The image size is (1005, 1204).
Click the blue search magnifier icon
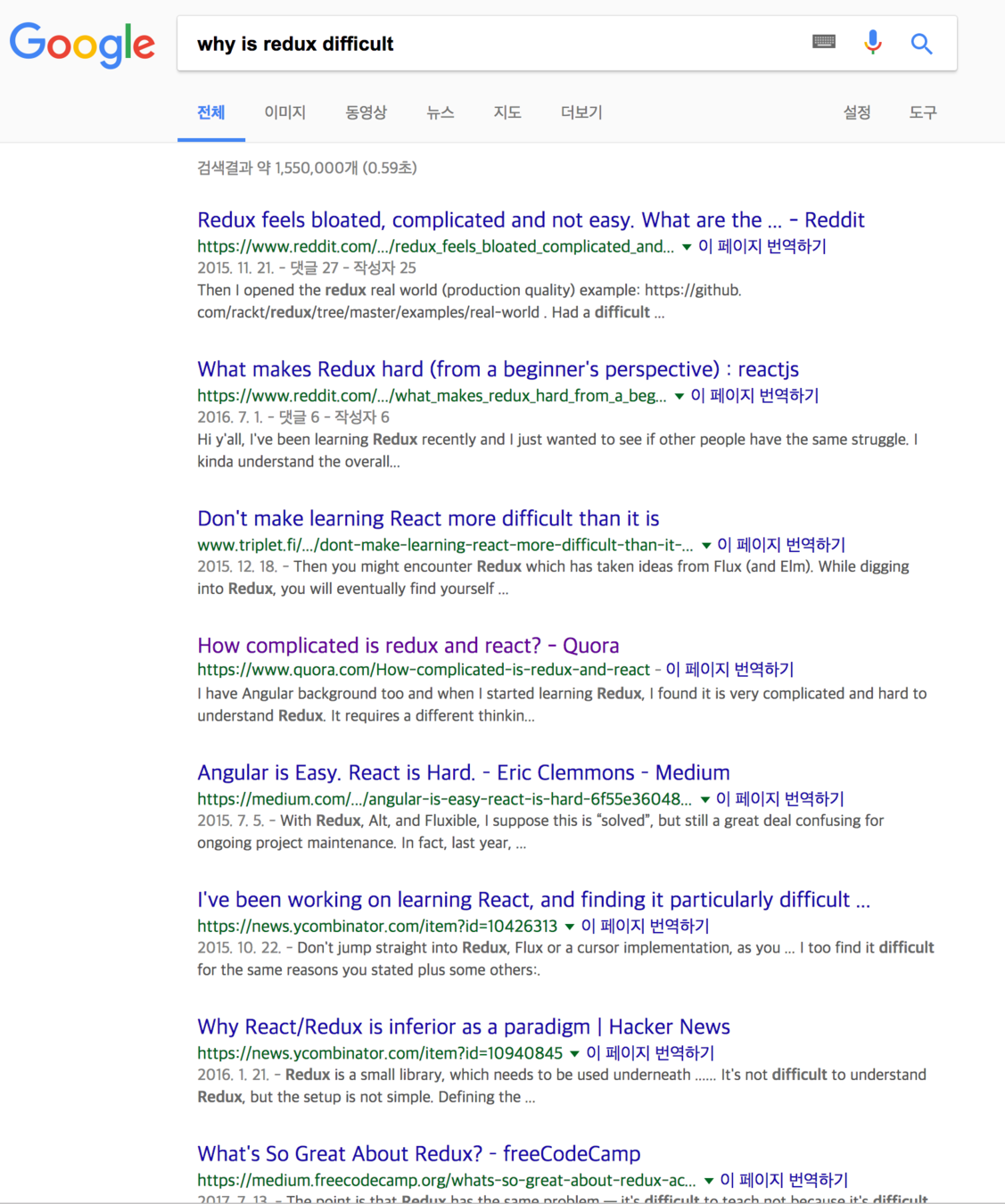921,43
